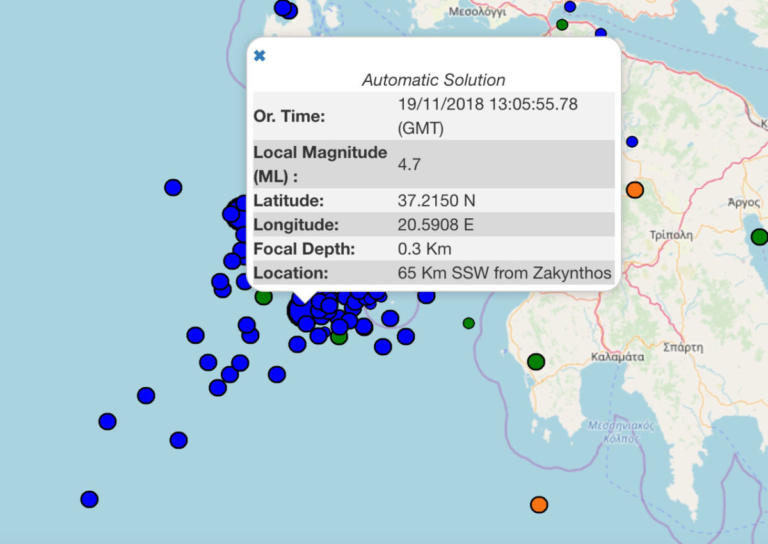
Task: Click the isolated blue marker left of popup
Action: click(173, 187)
